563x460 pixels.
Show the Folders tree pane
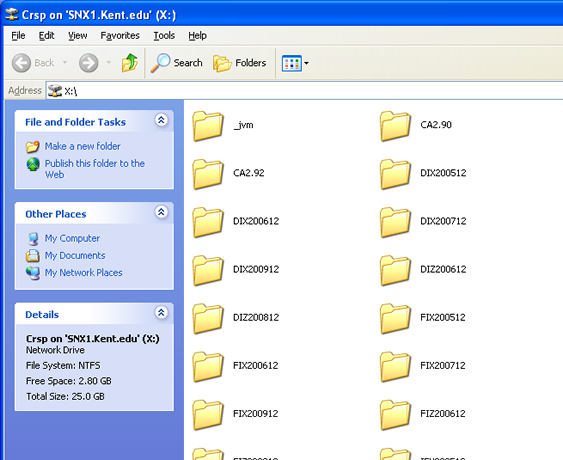239,63
